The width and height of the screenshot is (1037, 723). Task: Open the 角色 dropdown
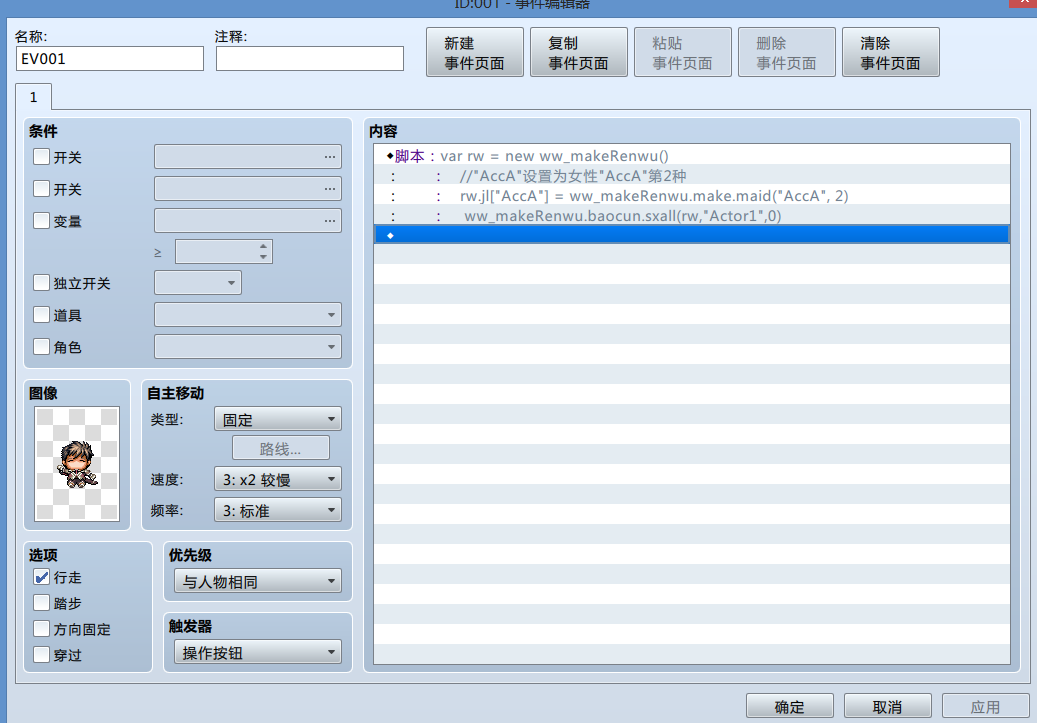point(248,346)
